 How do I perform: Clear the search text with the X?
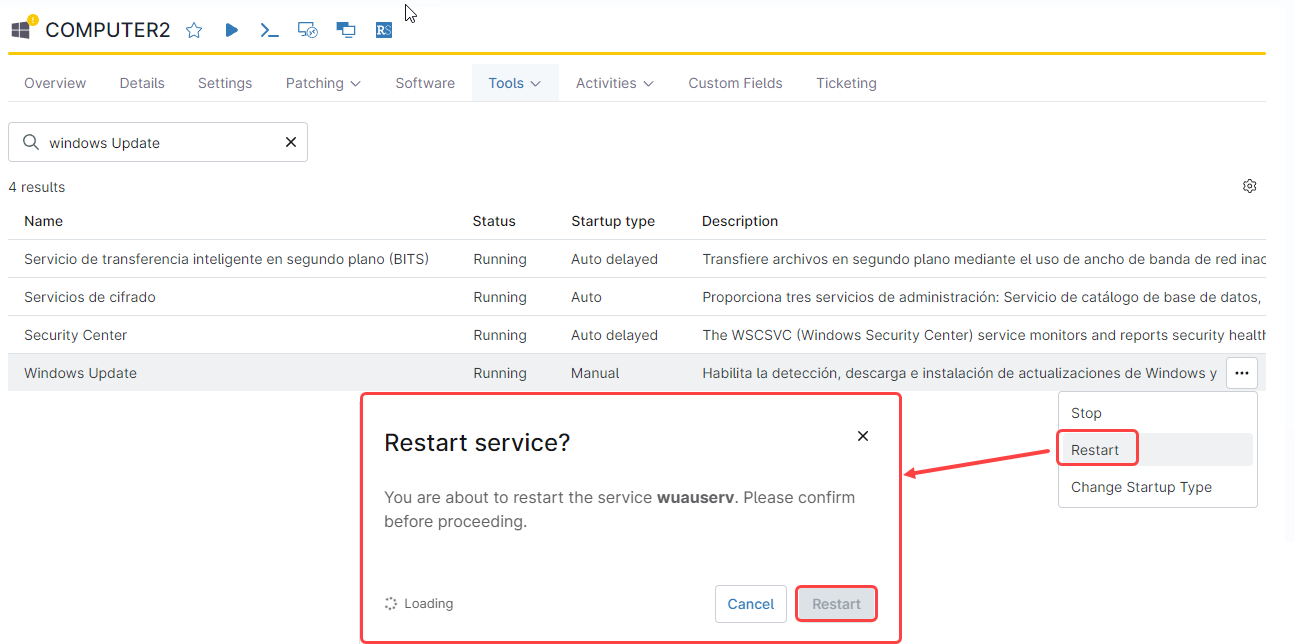point(291,142)
